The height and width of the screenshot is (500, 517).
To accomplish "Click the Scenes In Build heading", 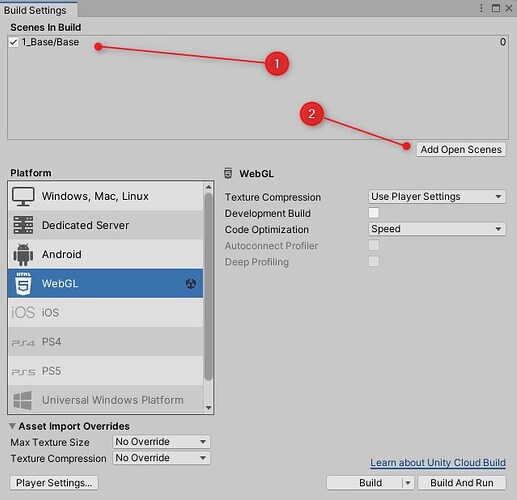I will 46,27.
